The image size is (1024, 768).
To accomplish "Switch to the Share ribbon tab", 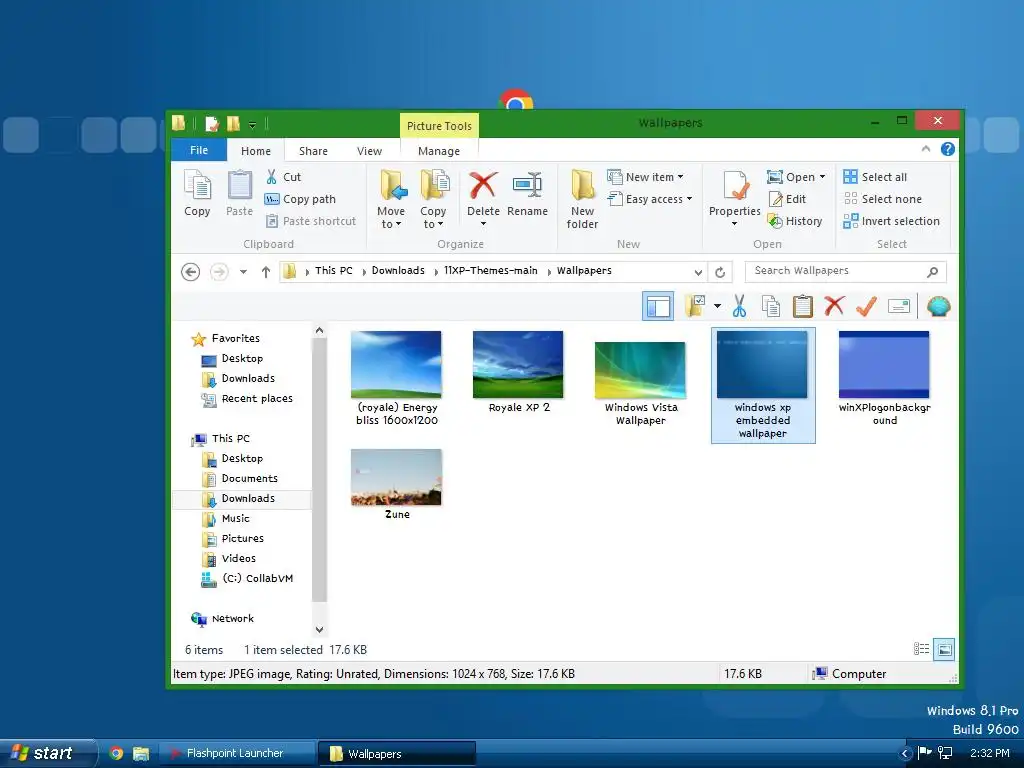I will pos(313,151).
